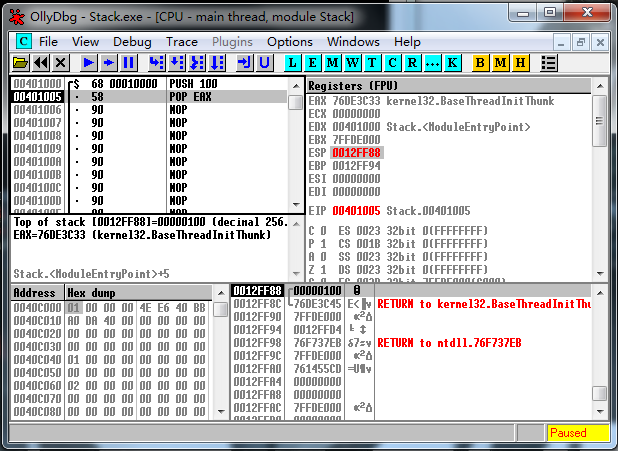Open the View menu
Viewport: 618px width, 451px height.
tap(85, 42)
